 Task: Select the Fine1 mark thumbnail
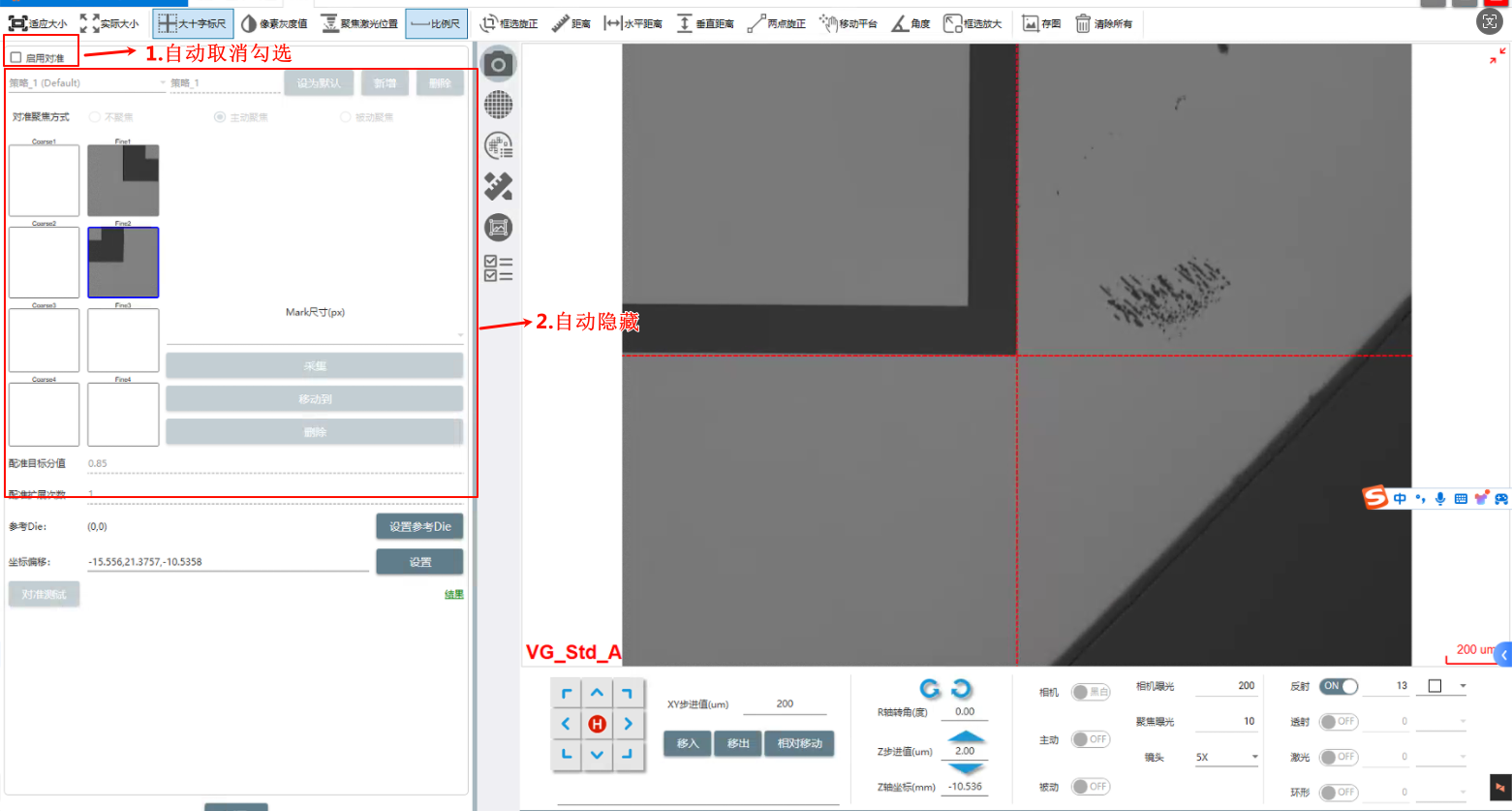pos(123,180)
